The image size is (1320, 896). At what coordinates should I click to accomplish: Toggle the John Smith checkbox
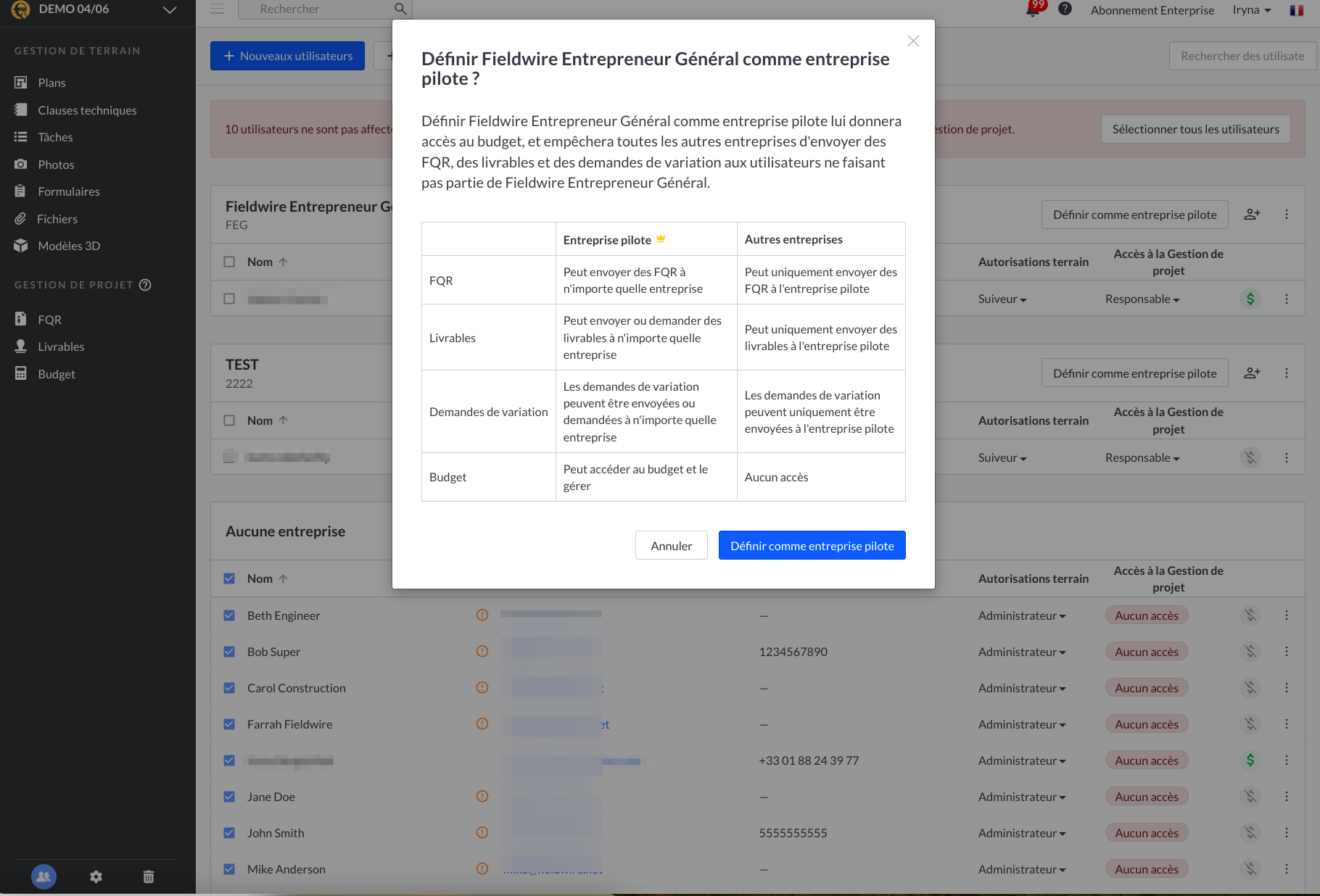click(229, 833)
